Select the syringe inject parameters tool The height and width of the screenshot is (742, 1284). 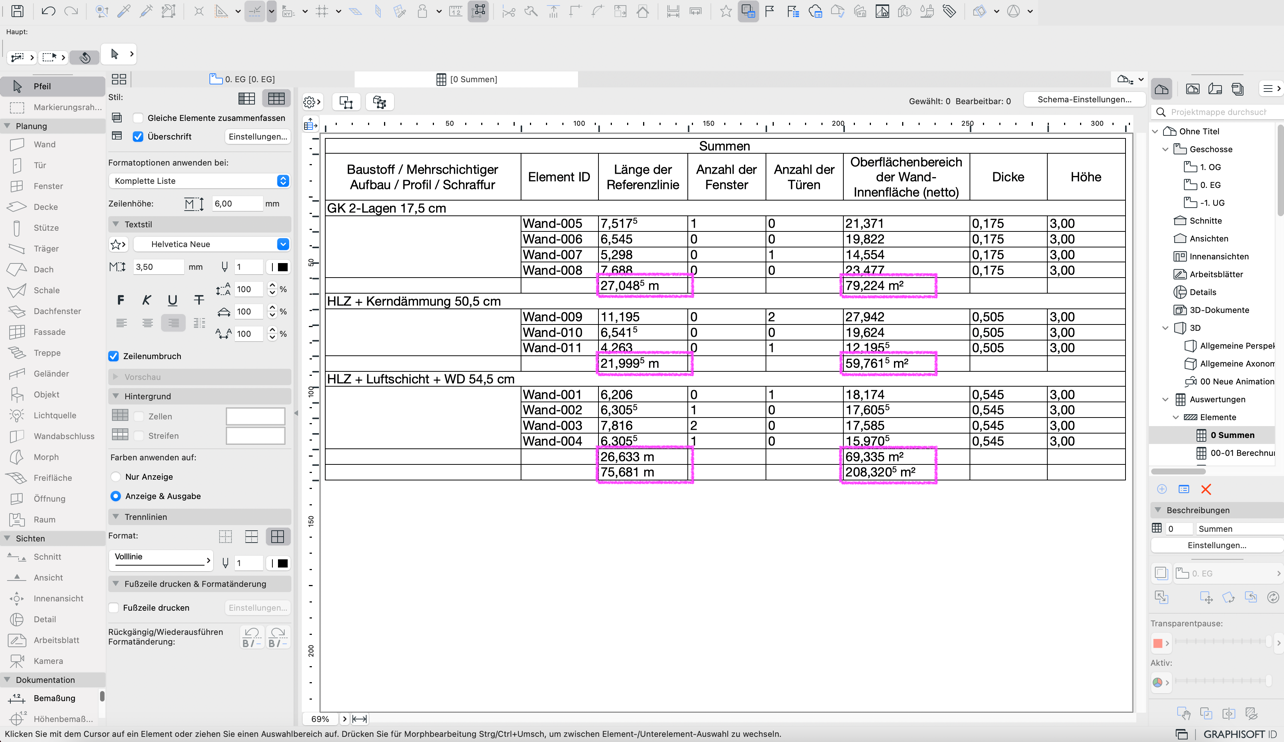[146, 12]
